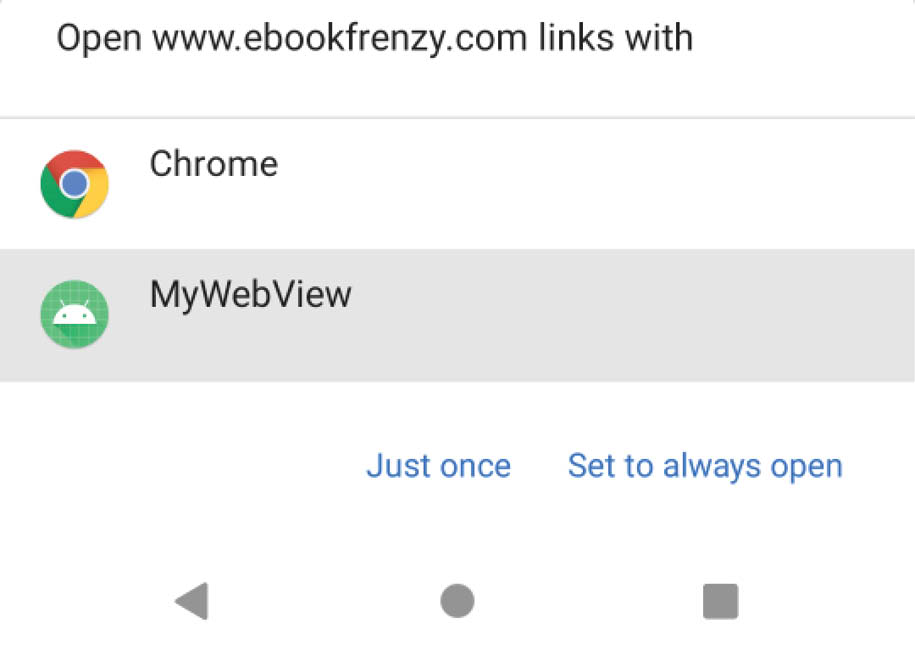
Task: Choose Just once
Action: 439,466
